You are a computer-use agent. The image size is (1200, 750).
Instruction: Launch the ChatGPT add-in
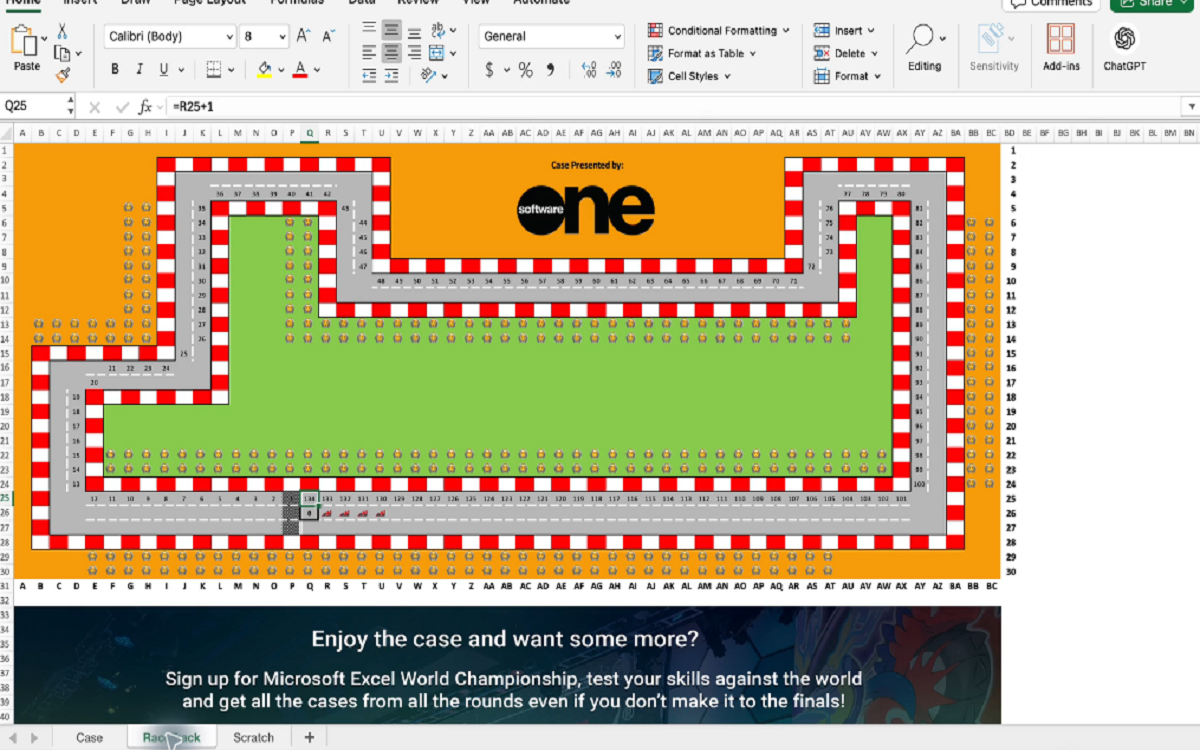[x=1125, y=48]
